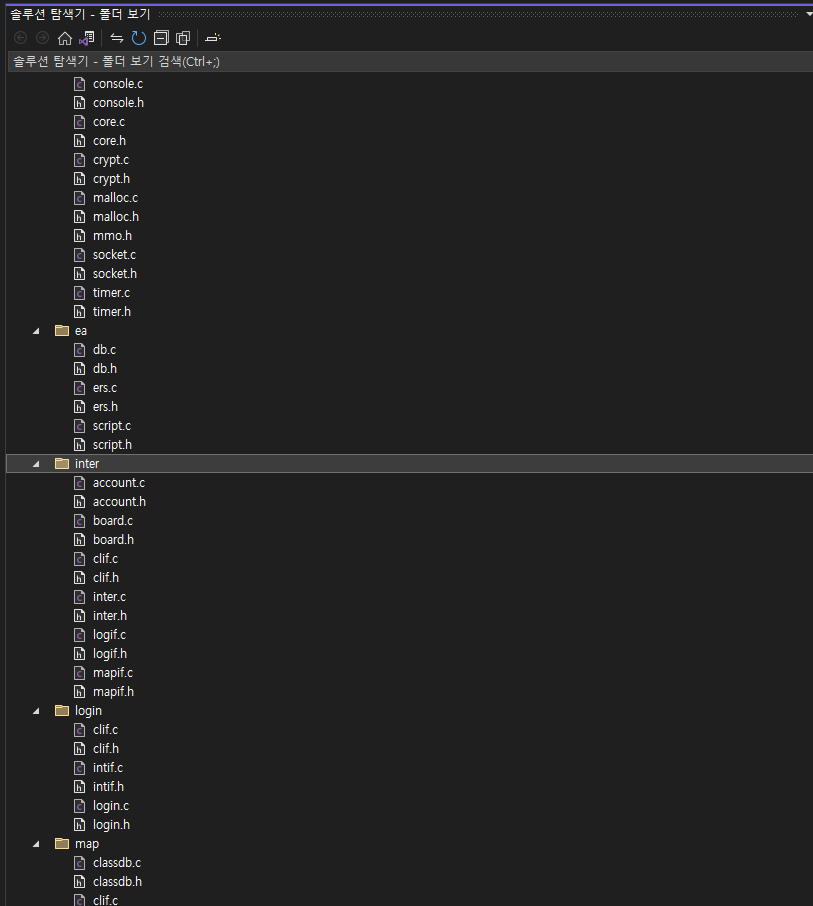Viewport: 813px width, 906px height.
Task: Select socket.h file
Action: click(x=115, y=274)
